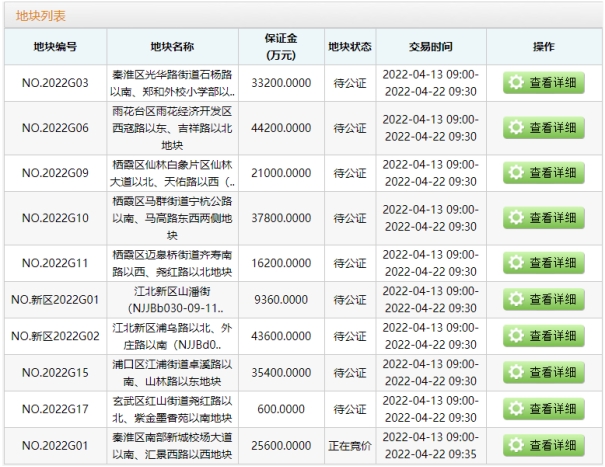Select plot number NO.2022G10
The width and height of the screenshot is (605, 467).
pos(55,218)
